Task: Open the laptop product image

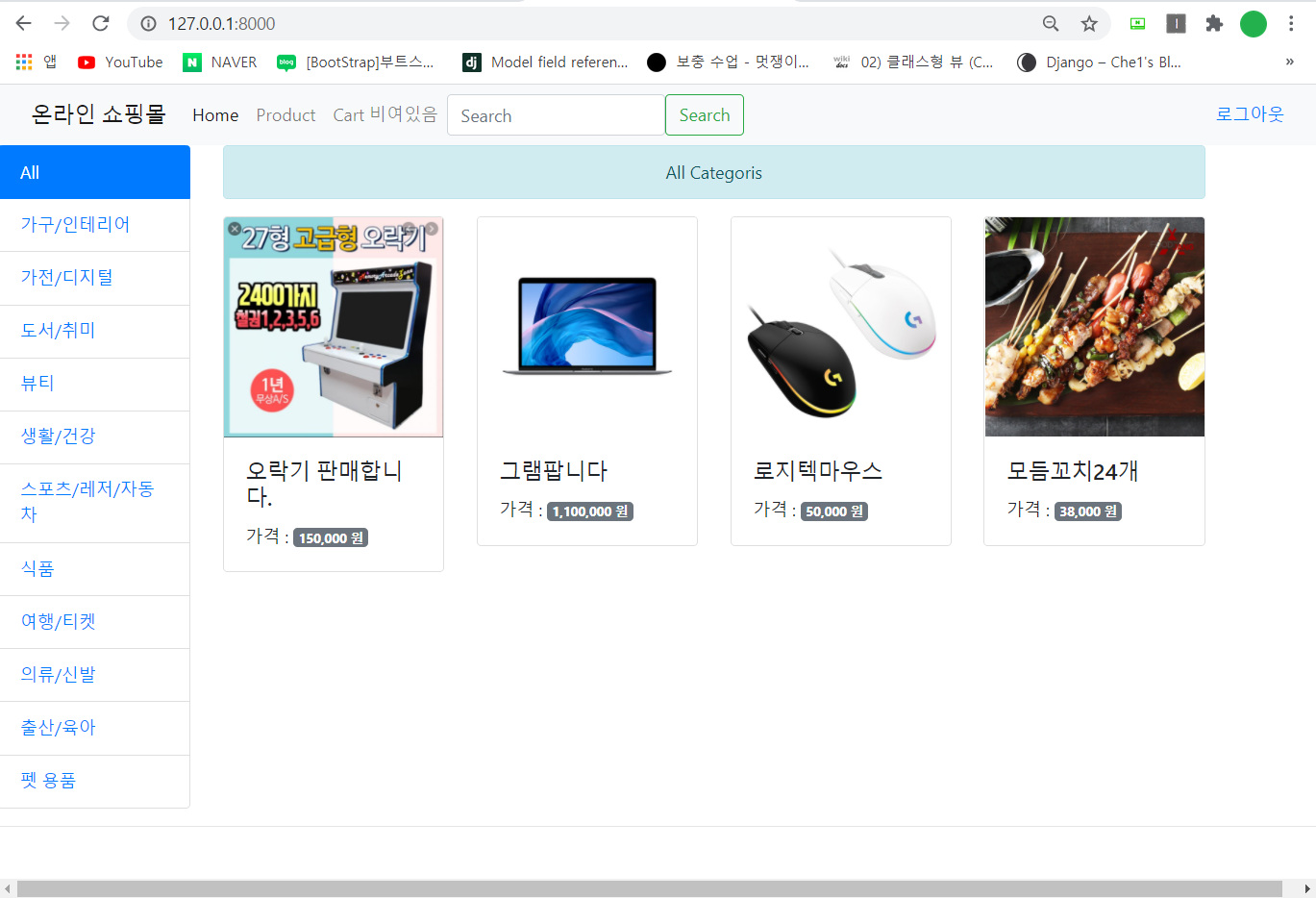Action: (587, 327)
